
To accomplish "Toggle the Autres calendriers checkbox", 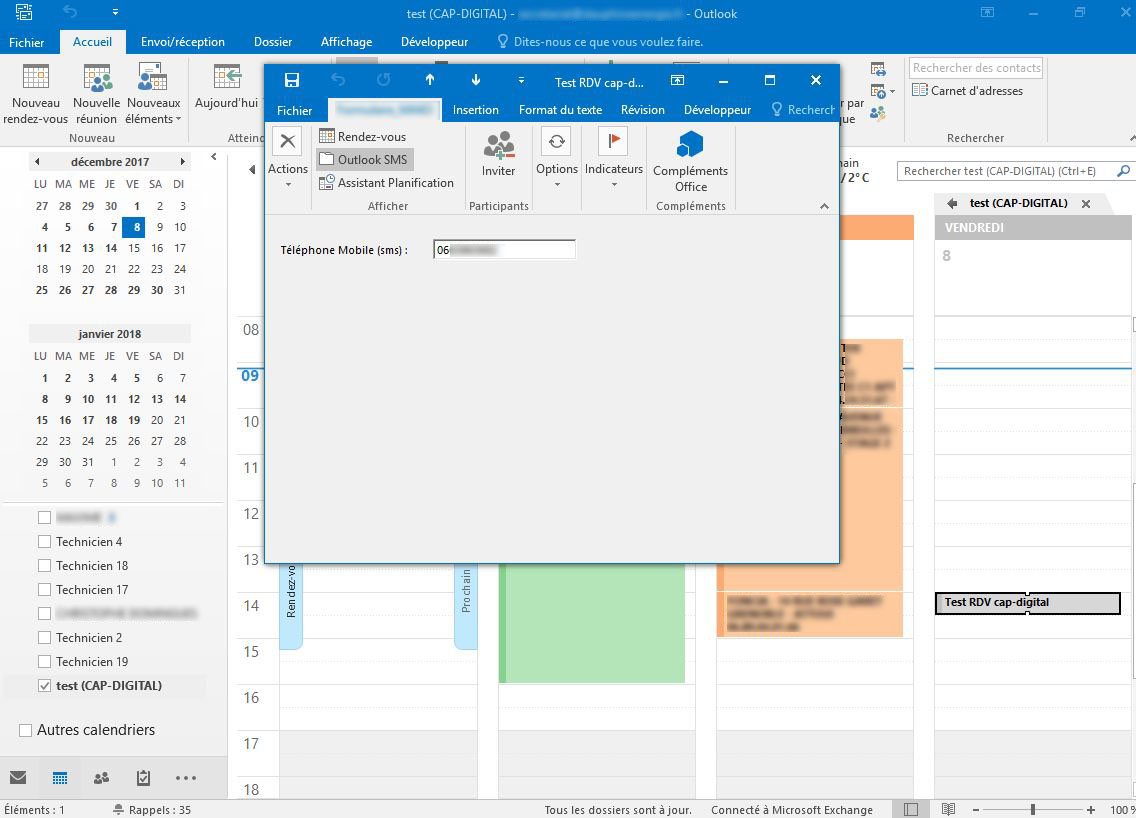I will [x=25, y=730].
